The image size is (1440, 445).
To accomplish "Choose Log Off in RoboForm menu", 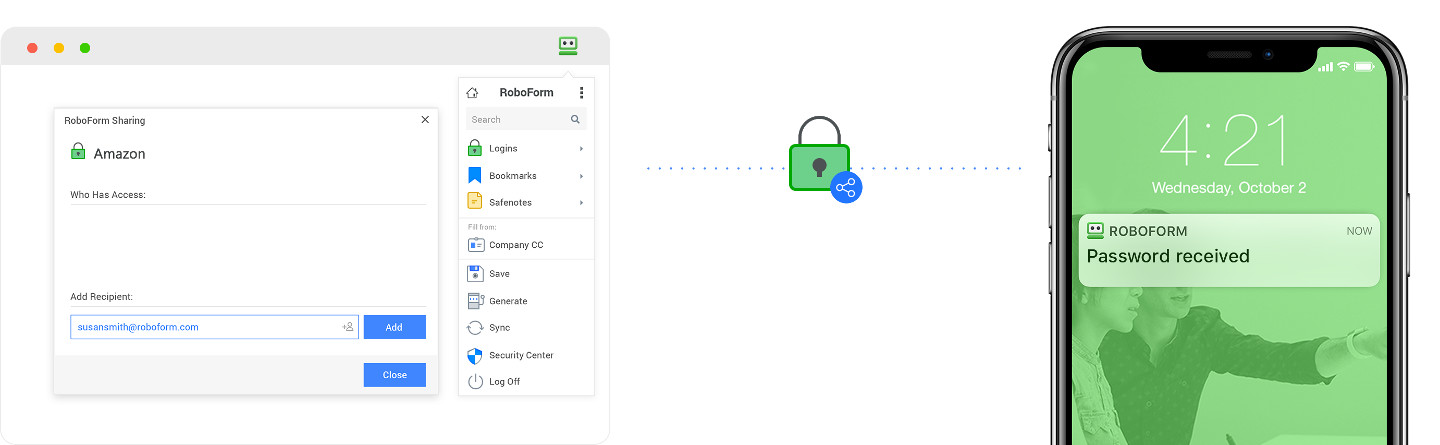I will pos(526,382).
